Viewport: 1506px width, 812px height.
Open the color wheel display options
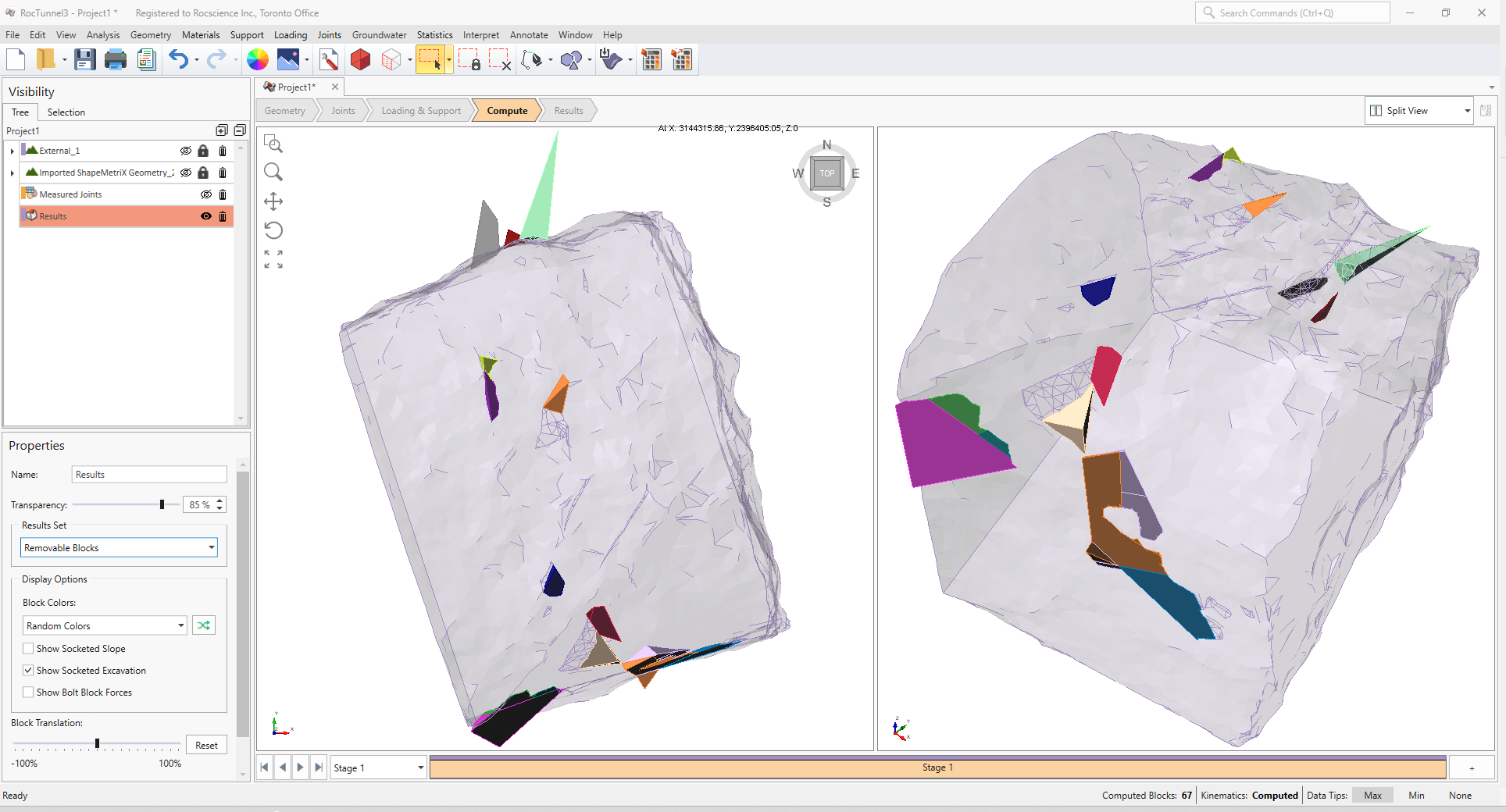(257, 59)
